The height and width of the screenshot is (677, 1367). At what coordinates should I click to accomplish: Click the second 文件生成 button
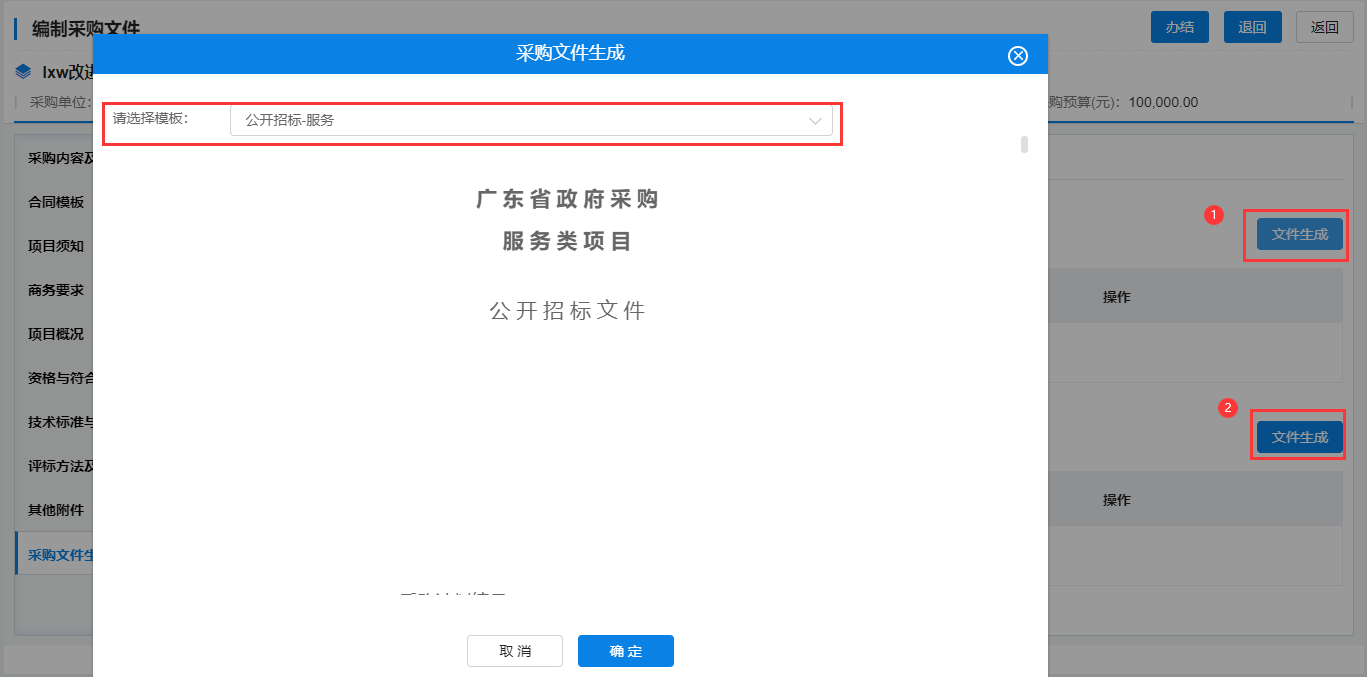[x=1300, y=437]
